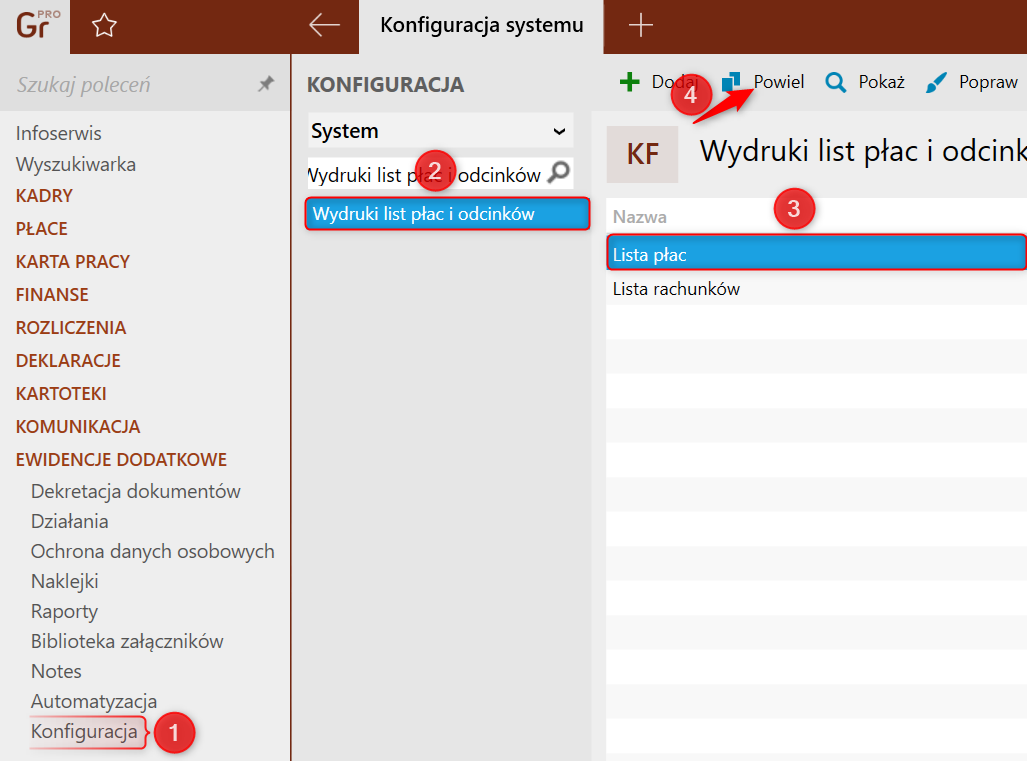Open favorites via the star icon
The height and width of the screenshot is (761, 1027).
point(103,26)
